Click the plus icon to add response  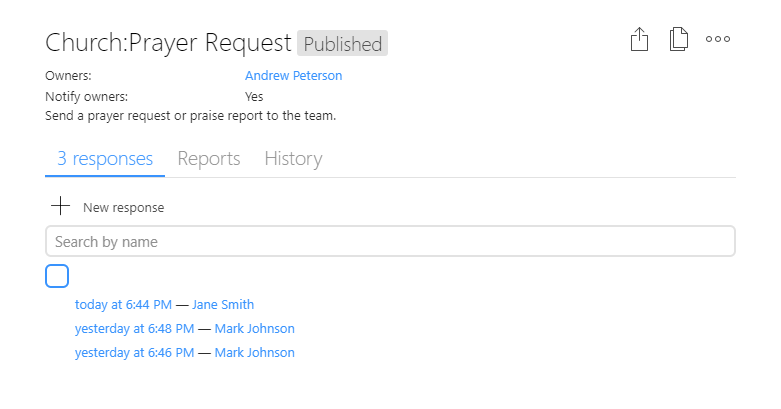click(x=60, y=206)
